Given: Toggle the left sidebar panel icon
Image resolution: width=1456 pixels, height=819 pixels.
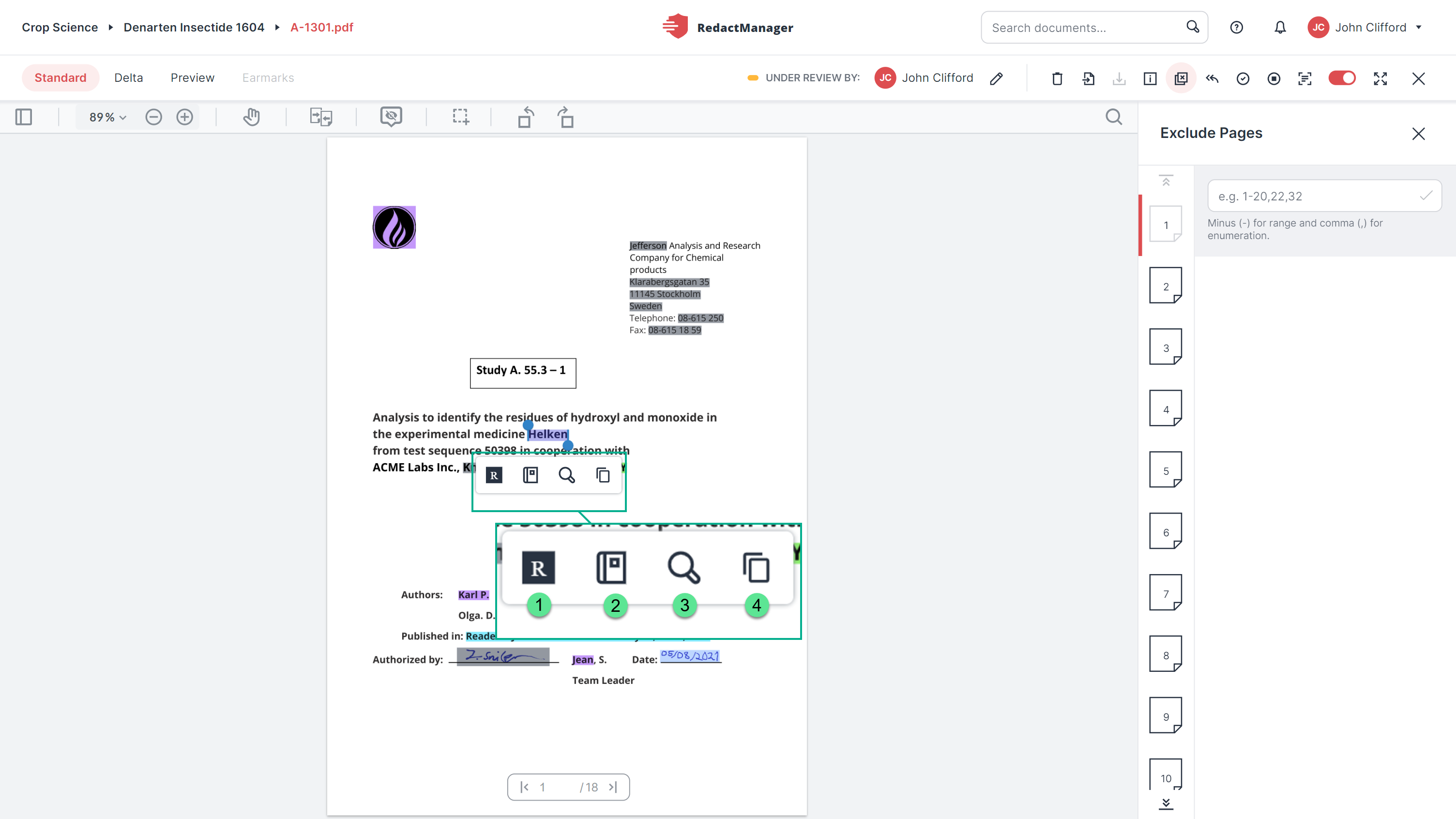Looking at the screenshot, I should pos(24,117).
